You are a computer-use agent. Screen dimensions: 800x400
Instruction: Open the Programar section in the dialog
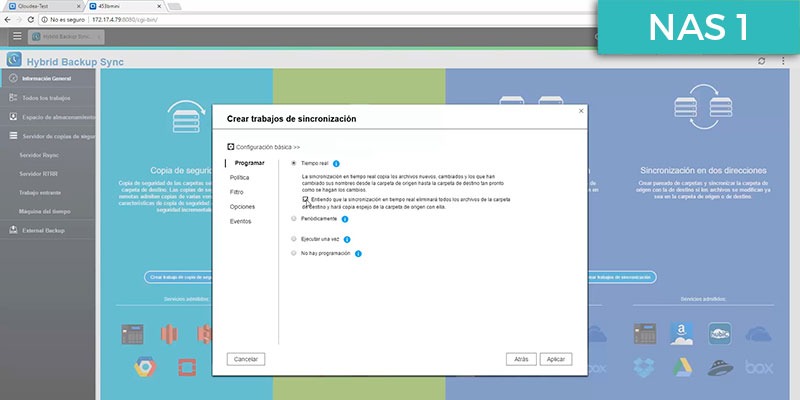(249, 163)
